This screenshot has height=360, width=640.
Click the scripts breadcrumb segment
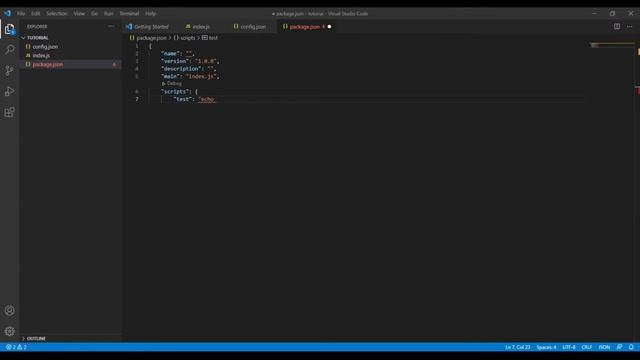pos(188,38)
